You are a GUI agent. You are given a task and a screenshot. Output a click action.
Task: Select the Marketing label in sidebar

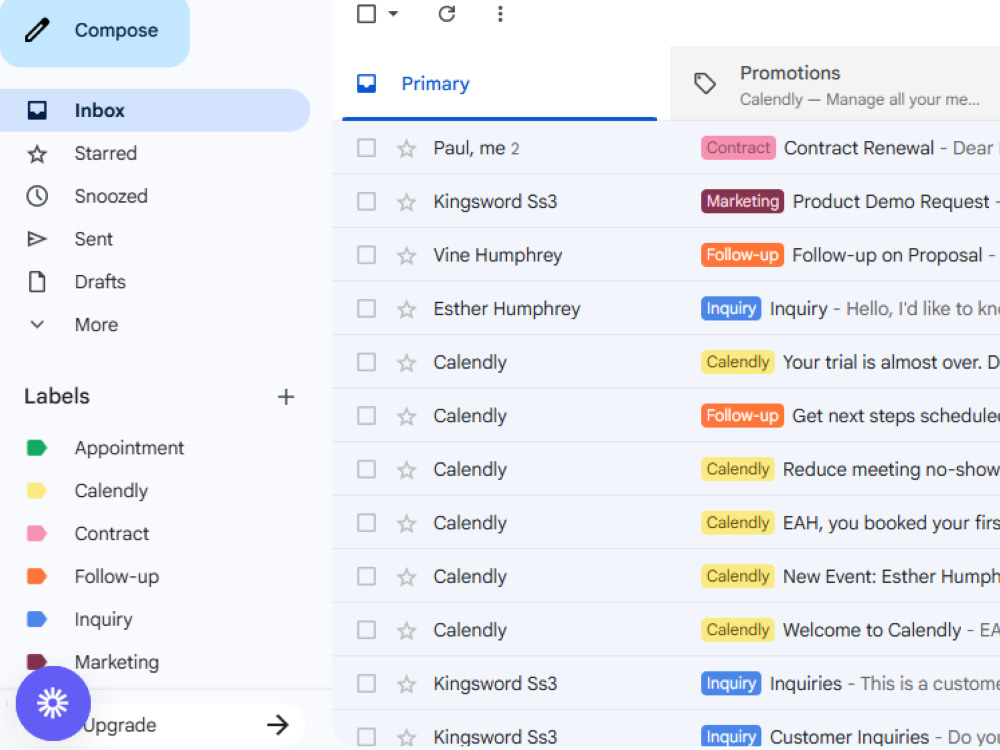117,661
